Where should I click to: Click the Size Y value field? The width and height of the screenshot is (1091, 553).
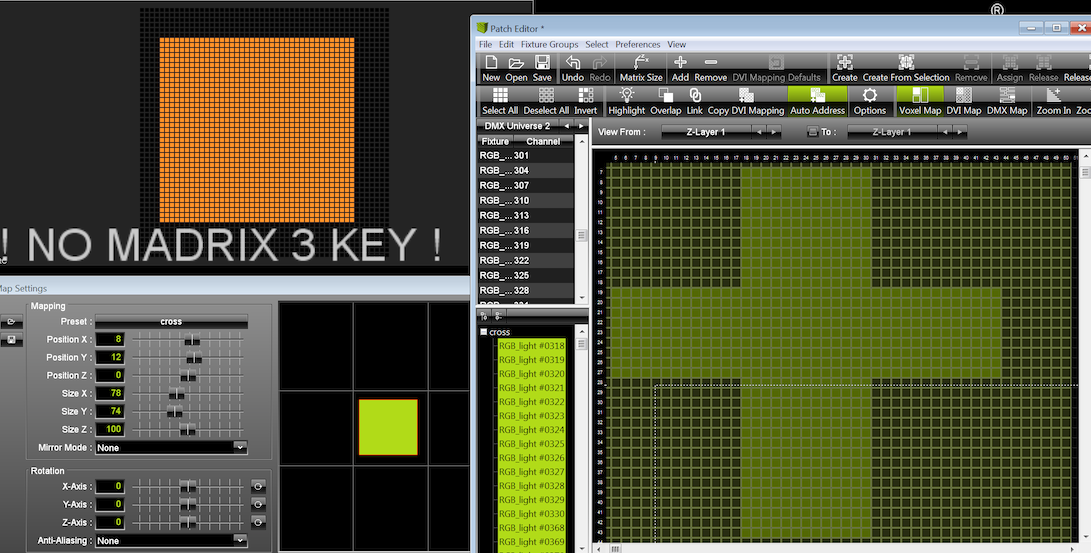coord(110,411)
